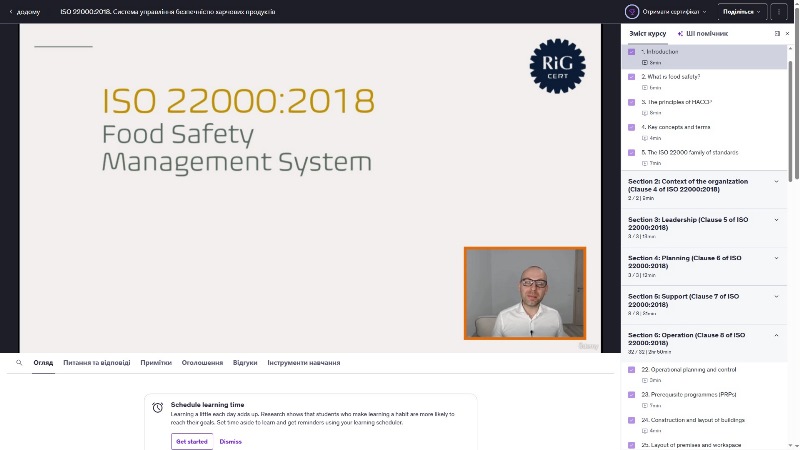
Task: Close the course content sidebar
Action: tap(788, 33)
